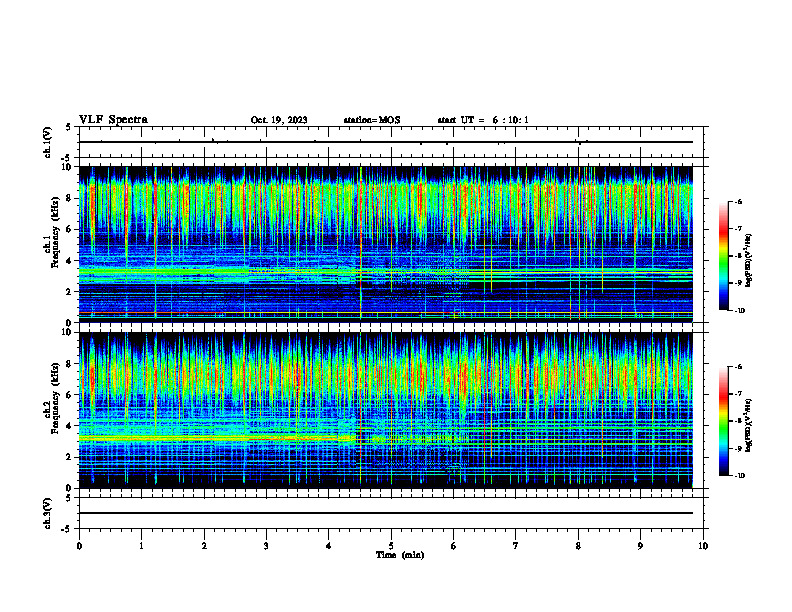Click the ch.2 spectrogram color scale bar
This screenshot has height=612, width=792.
tap(724, 421)
